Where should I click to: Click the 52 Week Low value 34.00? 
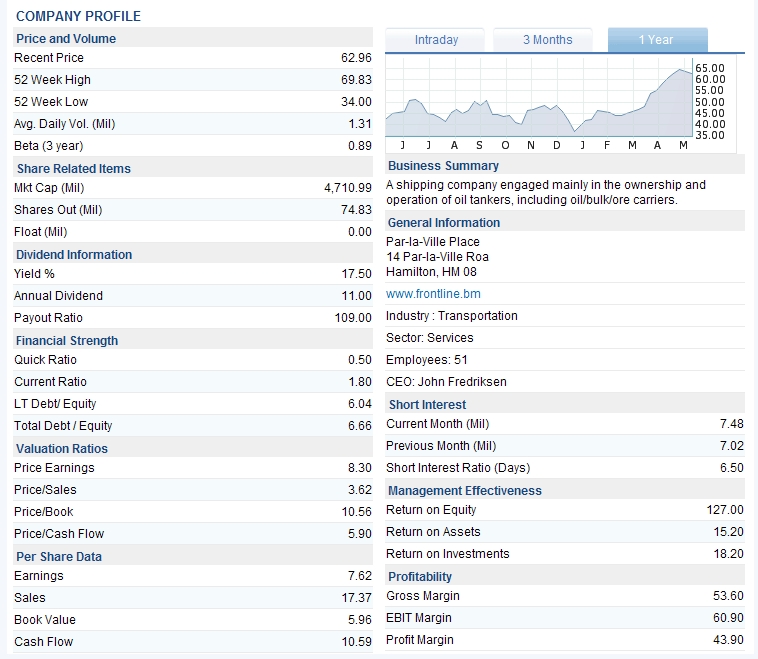[356, 102]
